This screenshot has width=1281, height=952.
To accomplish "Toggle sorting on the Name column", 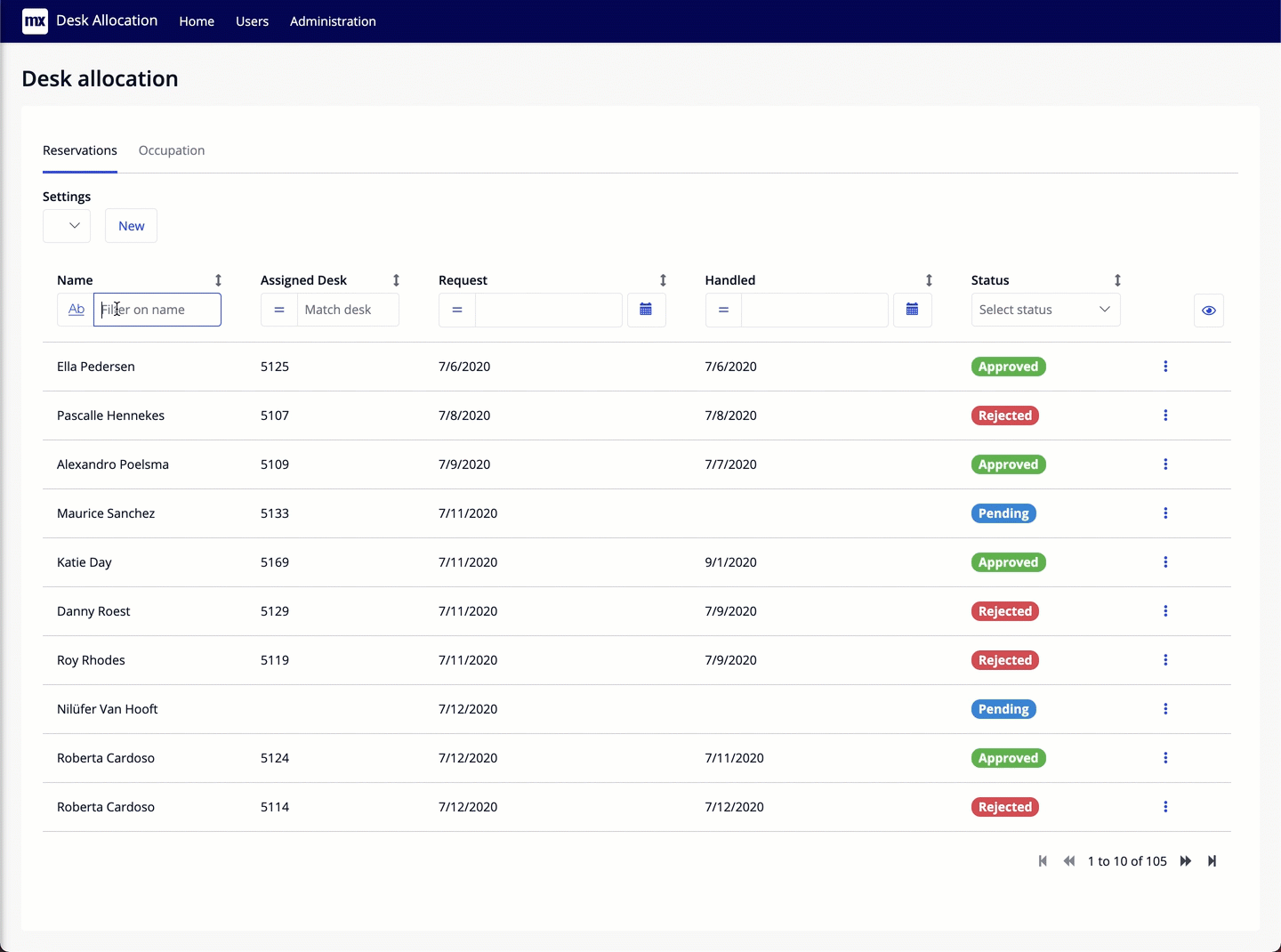I will point(218,279).
